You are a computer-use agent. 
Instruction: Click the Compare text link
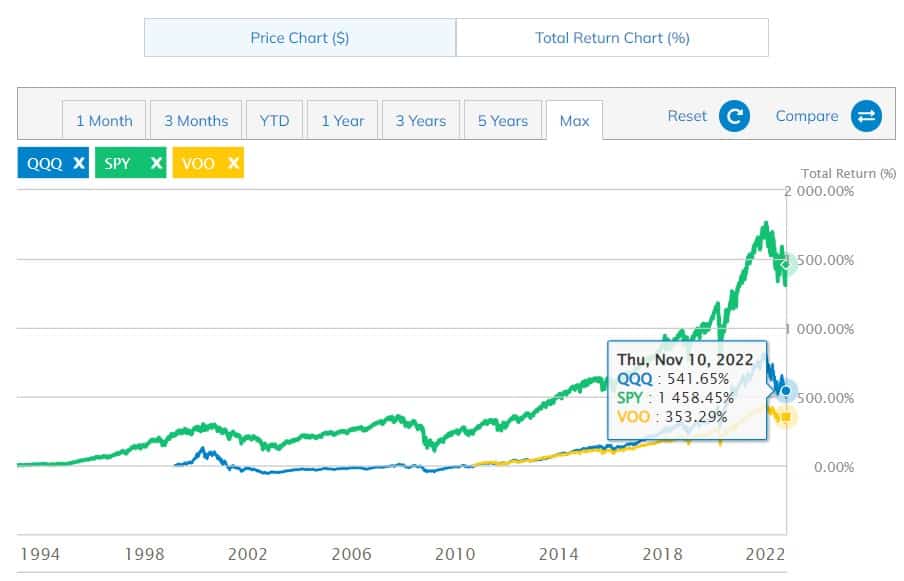(x=806, y=116)
